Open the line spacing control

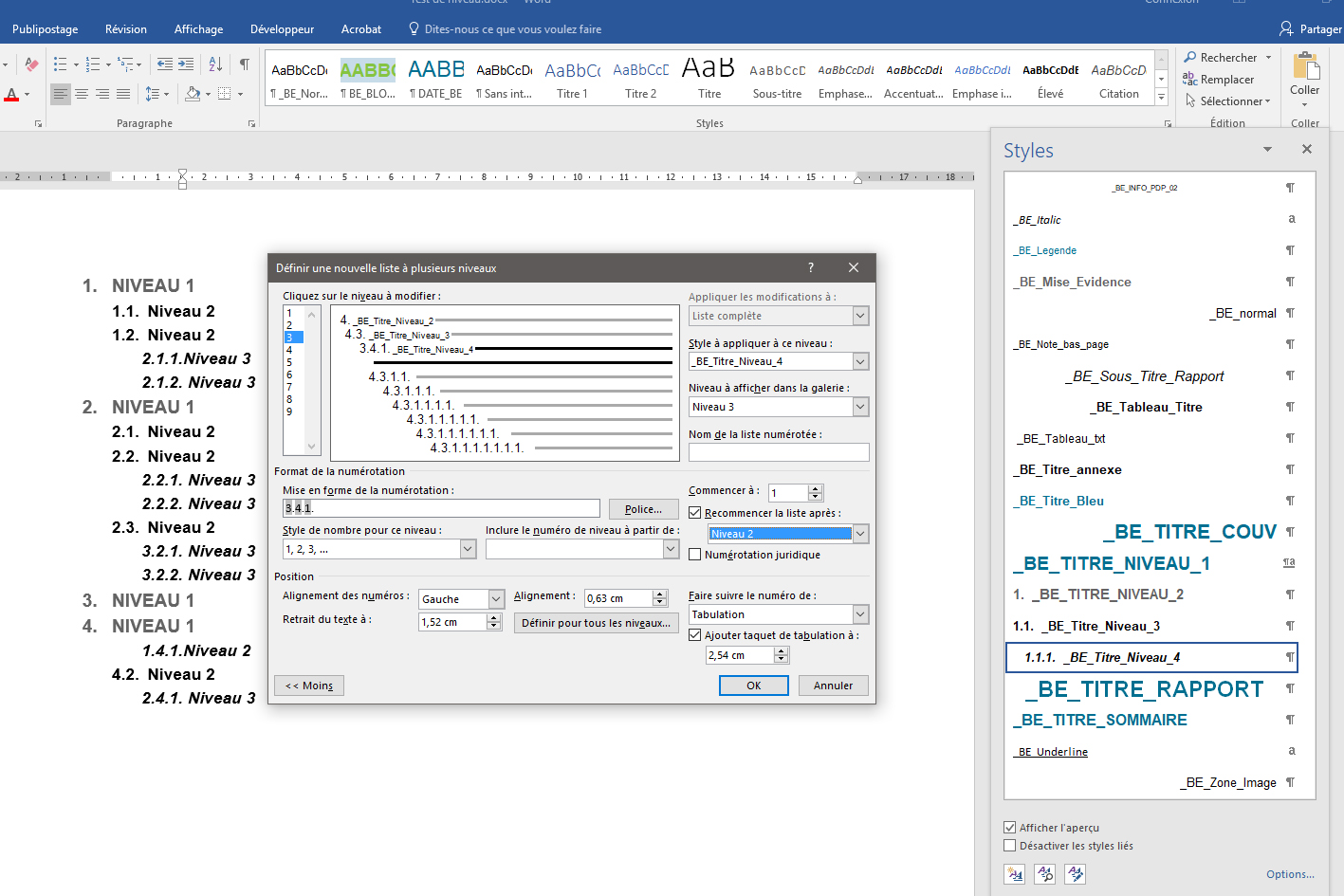[152, 94]
